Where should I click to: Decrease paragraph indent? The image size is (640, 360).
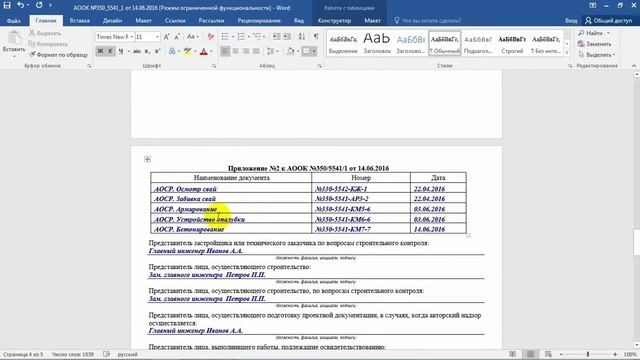coord(277,37)
